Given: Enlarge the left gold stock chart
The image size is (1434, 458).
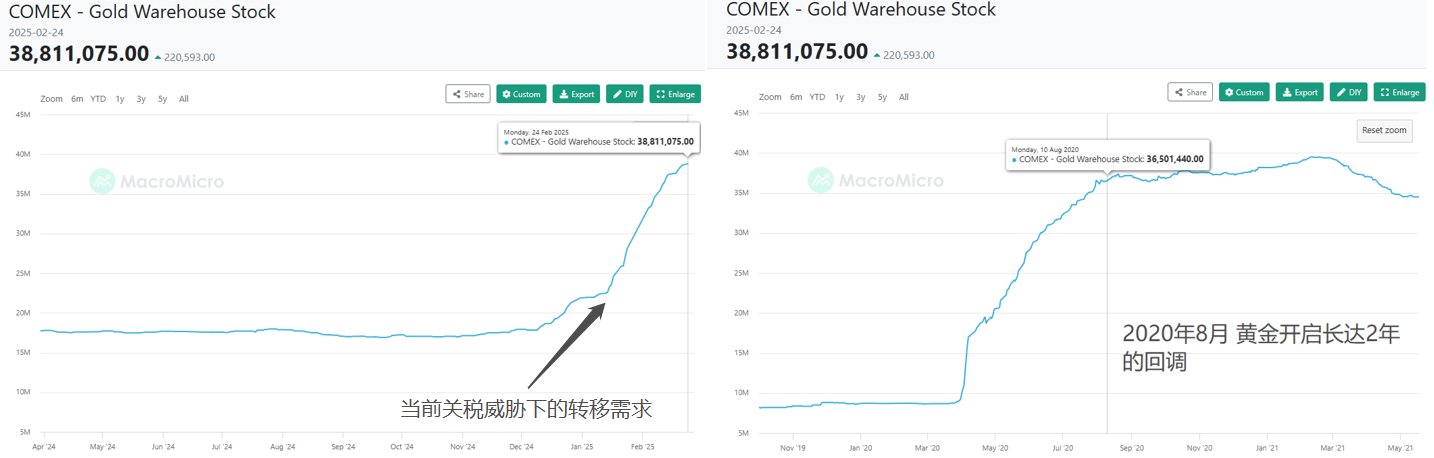Looking at the screenshot, I should (675, 94).
